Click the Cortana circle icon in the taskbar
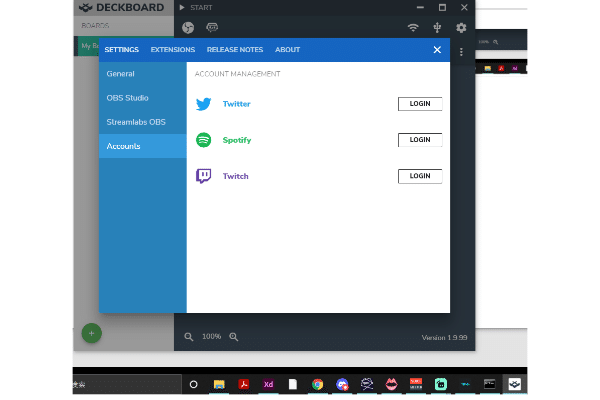Screen dimensions: 600x400 (x=194, y=384)
